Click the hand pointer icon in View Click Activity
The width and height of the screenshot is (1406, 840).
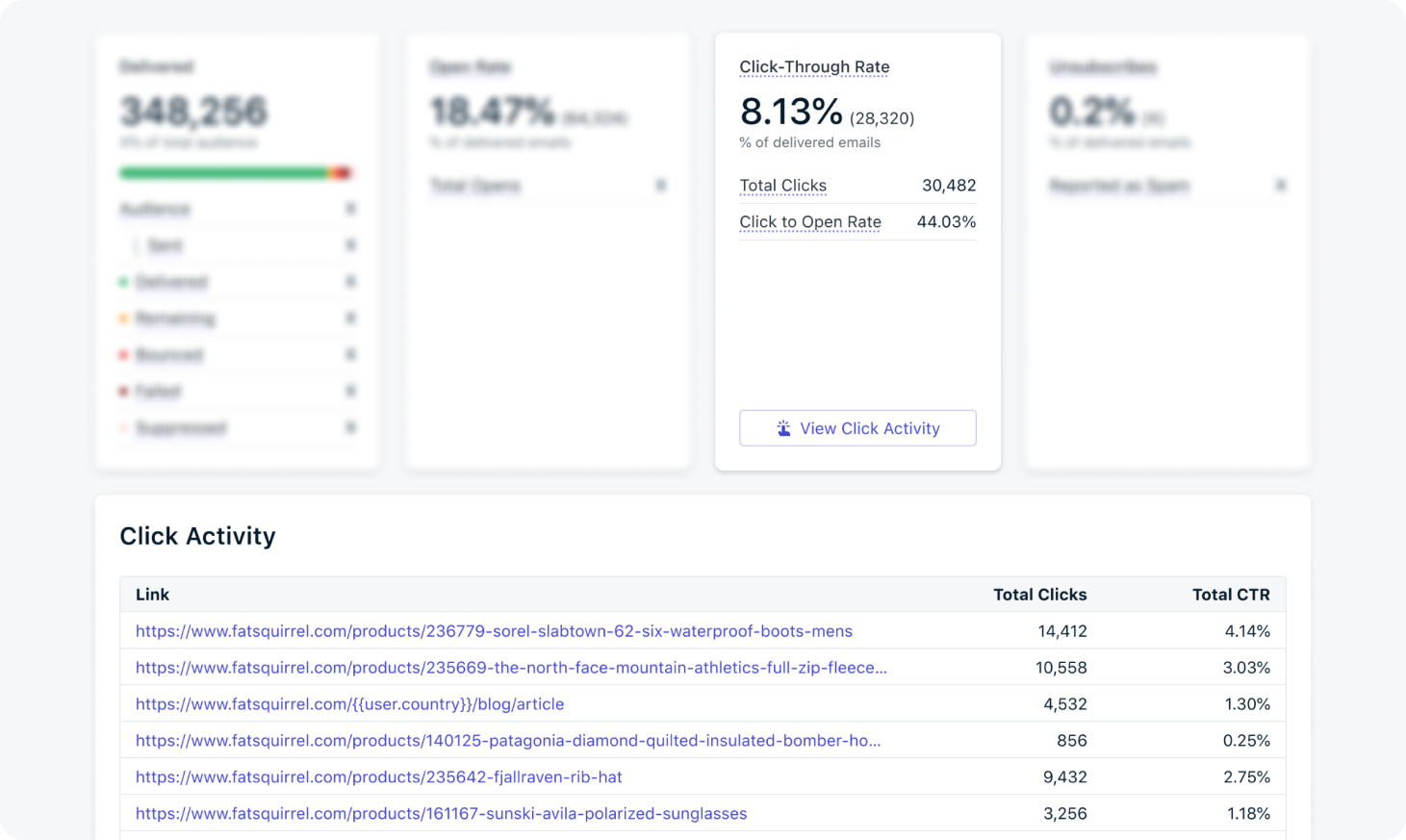[x=783, y=428]
